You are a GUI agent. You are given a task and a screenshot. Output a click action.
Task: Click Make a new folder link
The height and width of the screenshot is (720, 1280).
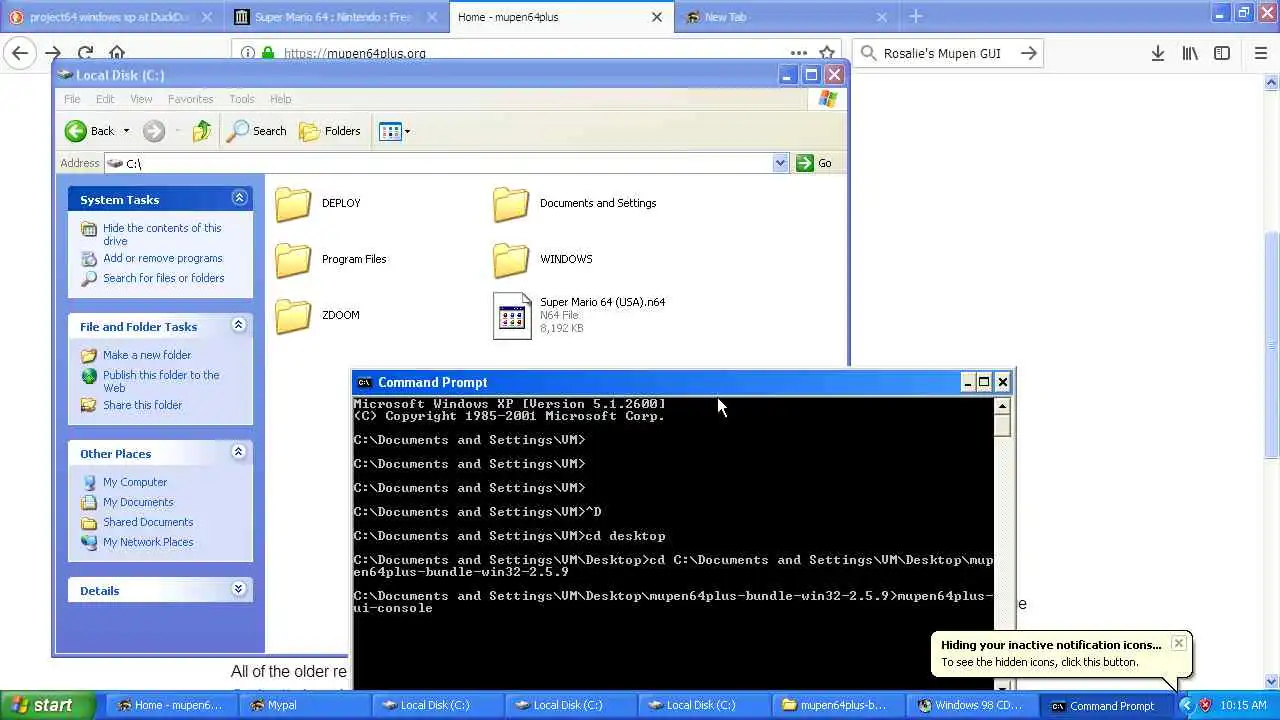click(x=147, y=355)
